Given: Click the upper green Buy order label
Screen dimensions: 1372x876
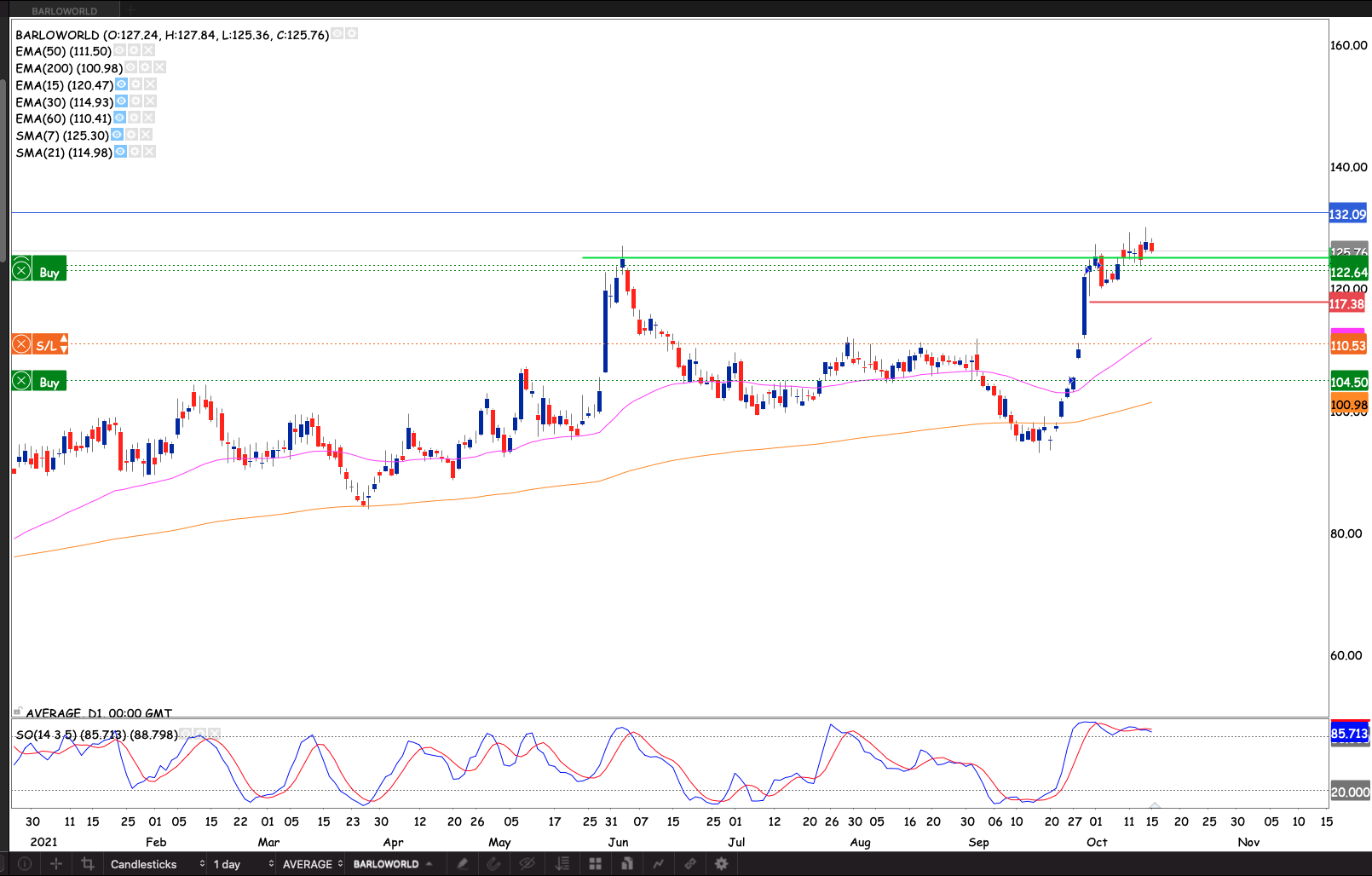Looking at the screenshot, I should [x=49, y=273].
